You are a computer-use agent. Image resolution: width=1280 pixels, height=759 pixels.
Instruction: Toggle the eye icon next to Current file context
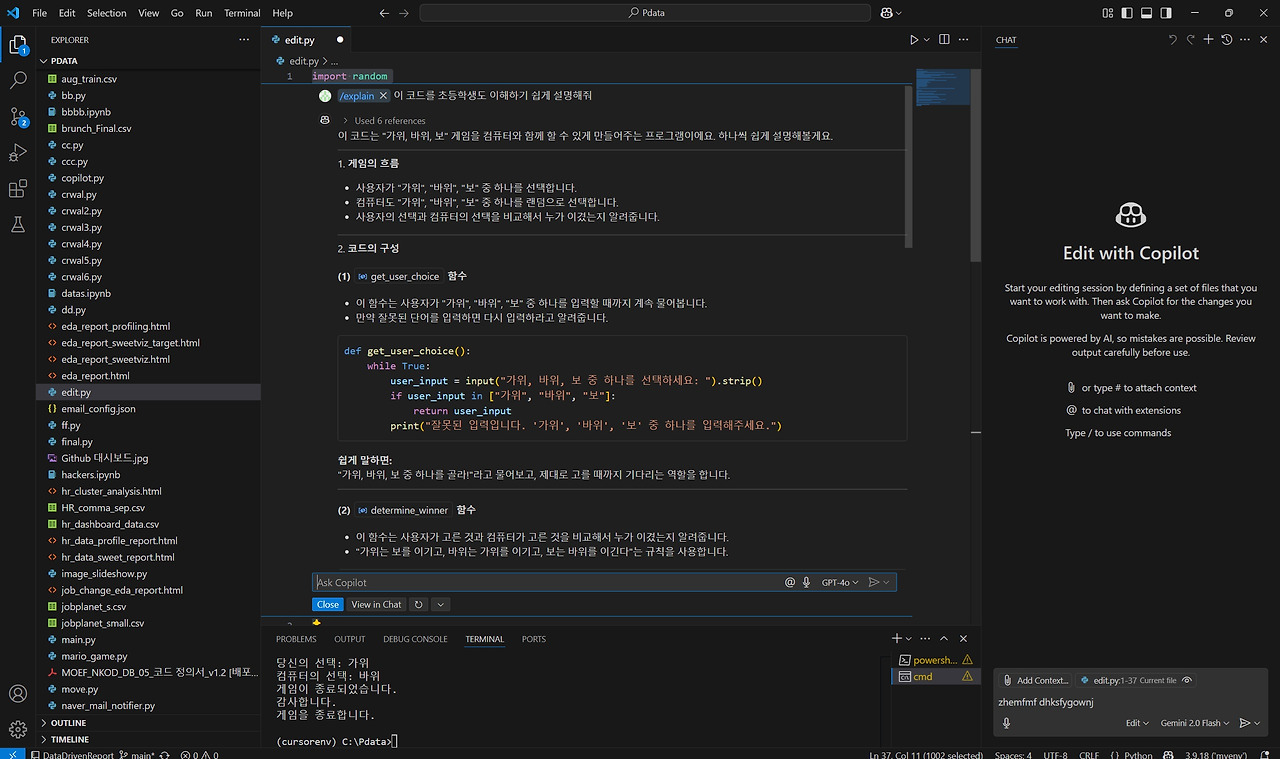click(x=1186, y=679)
